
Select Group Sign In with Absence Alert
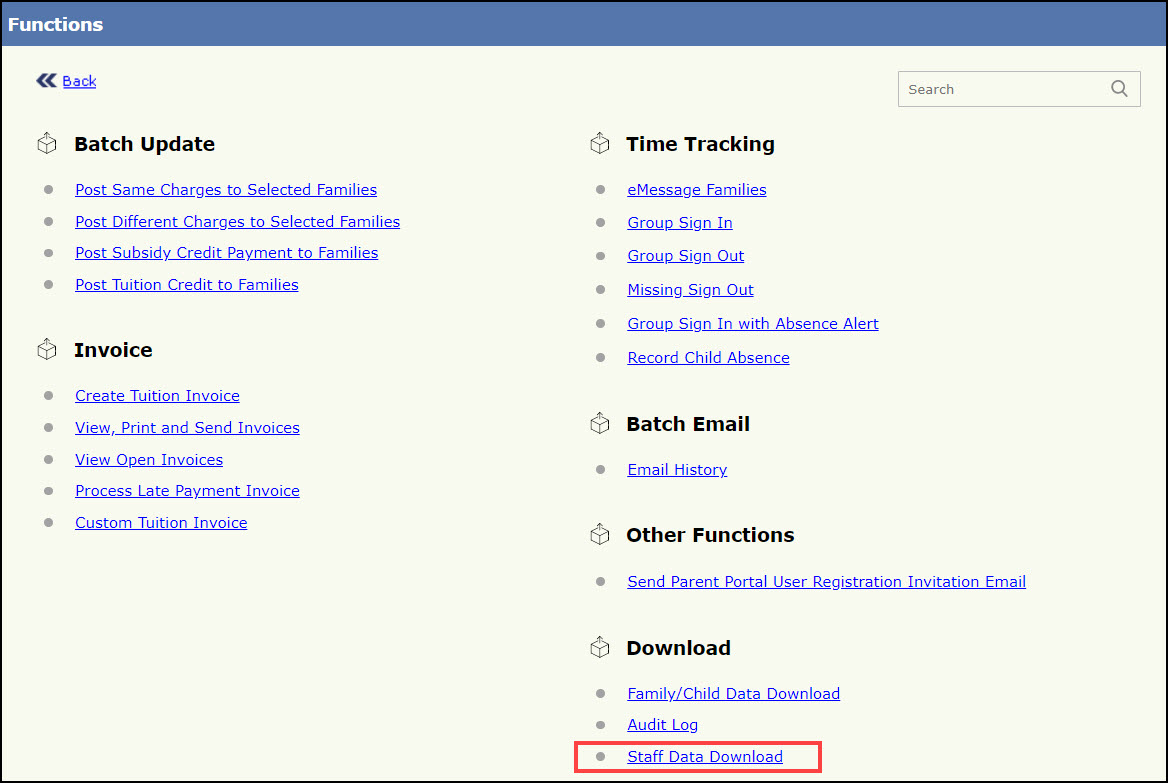(752, 324)
